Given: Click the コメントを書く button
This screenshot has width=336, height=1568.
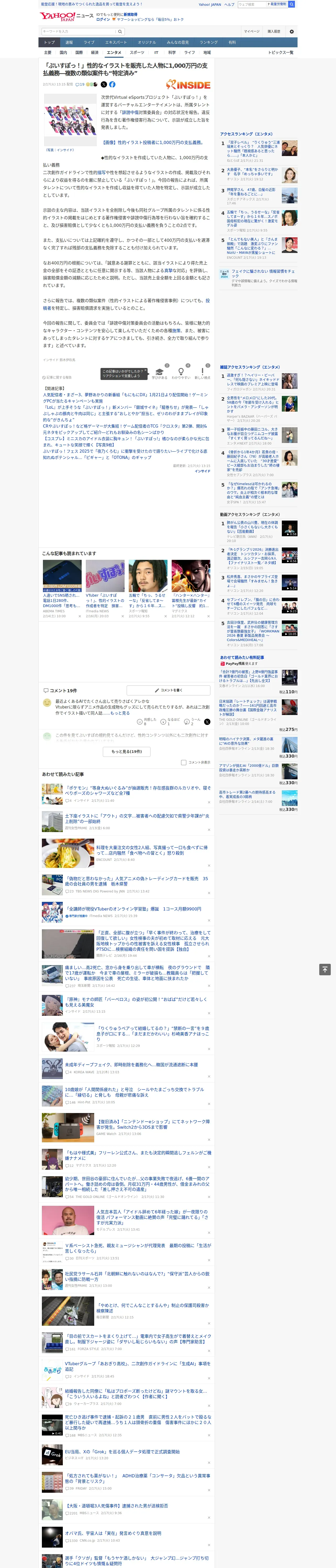Looking at the screenshot, I should (169, 690).
